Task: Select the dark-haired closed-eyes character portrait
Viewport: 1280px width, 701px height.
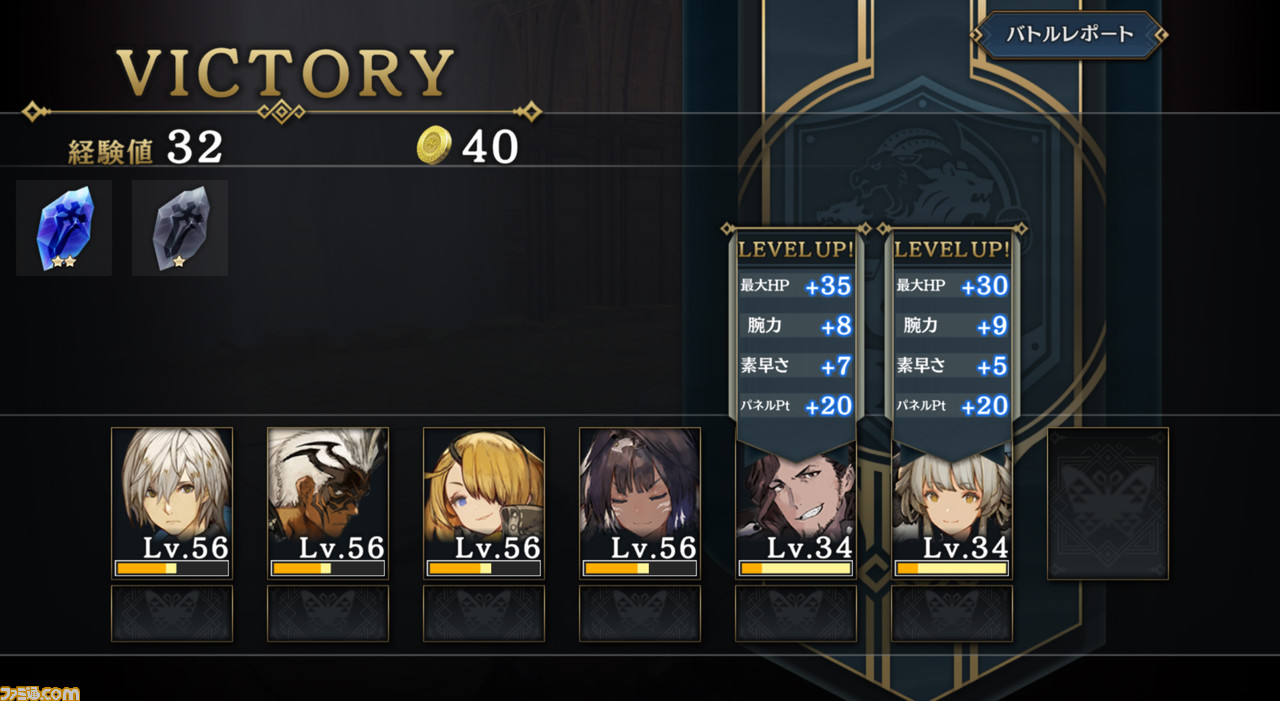Action: [640, 503]
